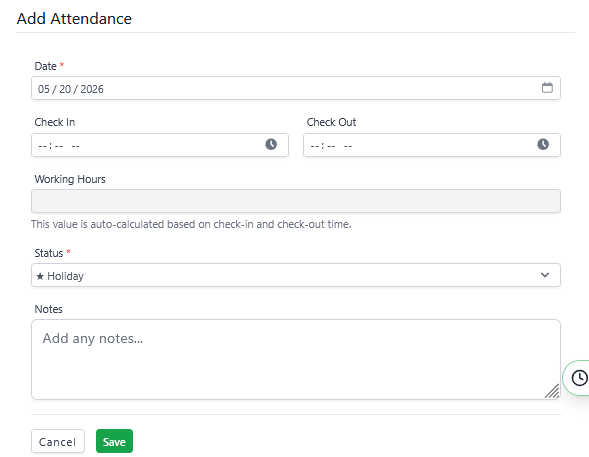Click the Notes label
This screenshot has width=589, height=457.
(x=48, y=309)
